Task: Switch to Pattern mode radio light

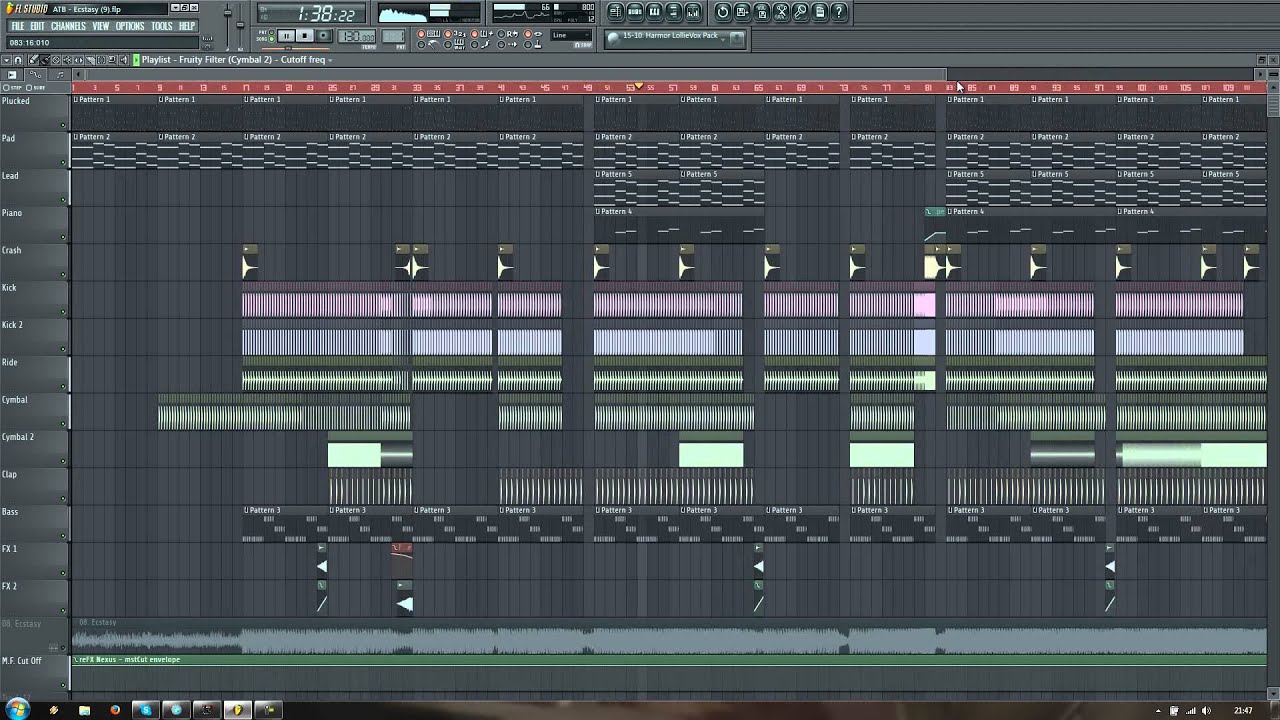Action: point(272,32)
